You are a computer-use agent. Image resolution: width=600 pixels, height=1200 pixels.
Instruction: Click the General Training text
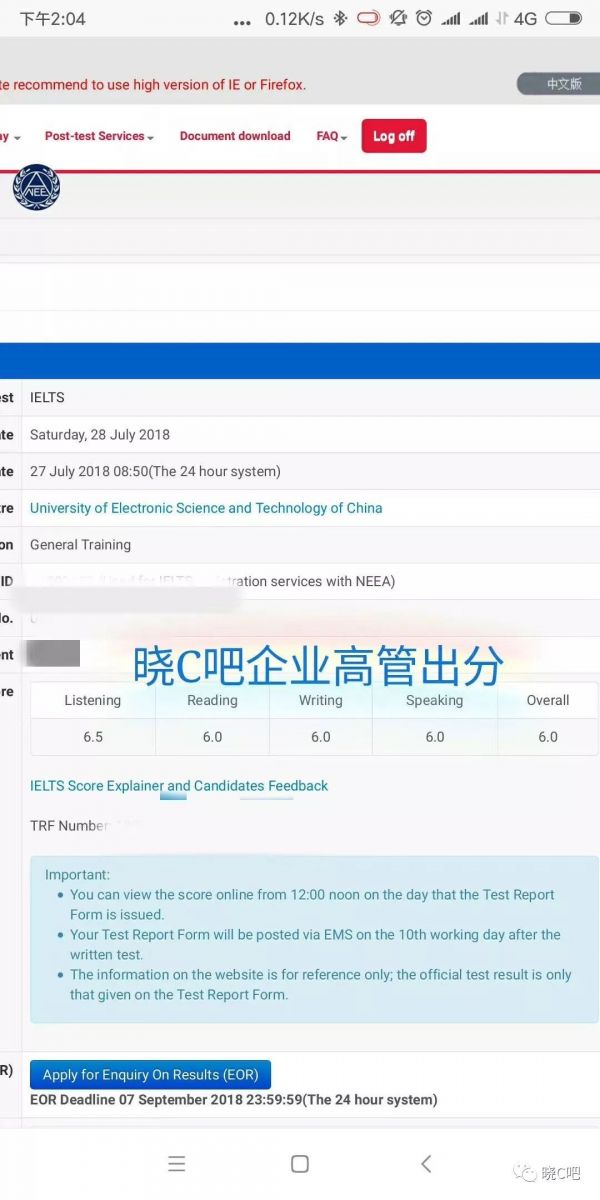(x=80, y=545)
